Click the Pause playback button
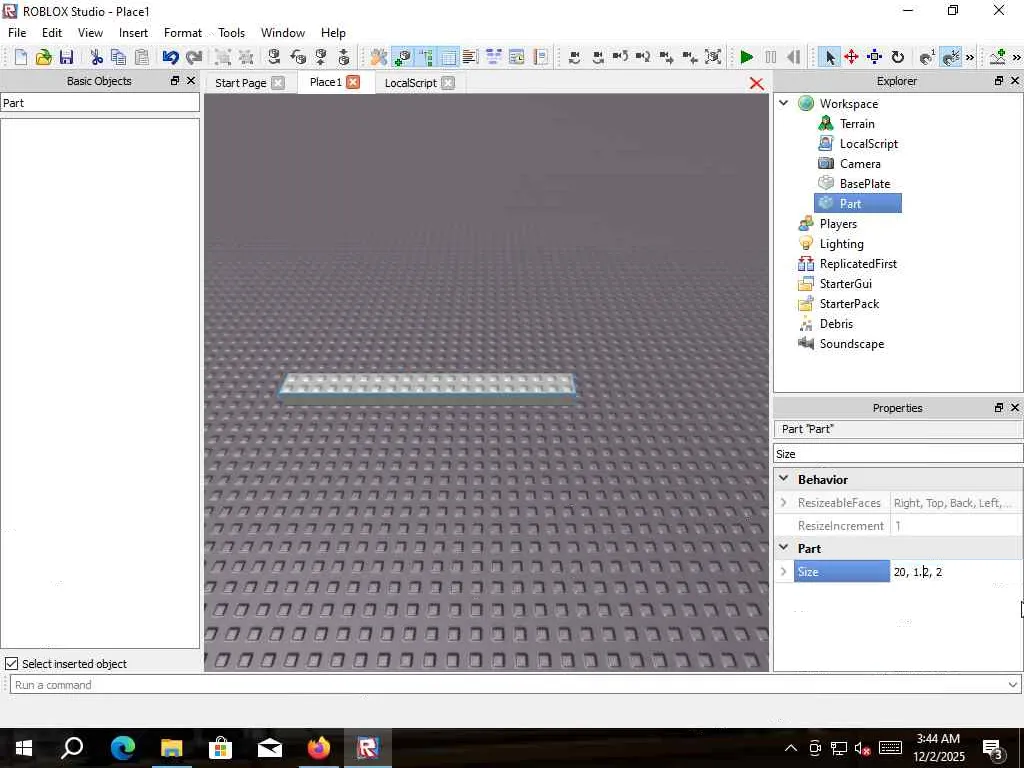1024x768 pixels. pos(771,57)
